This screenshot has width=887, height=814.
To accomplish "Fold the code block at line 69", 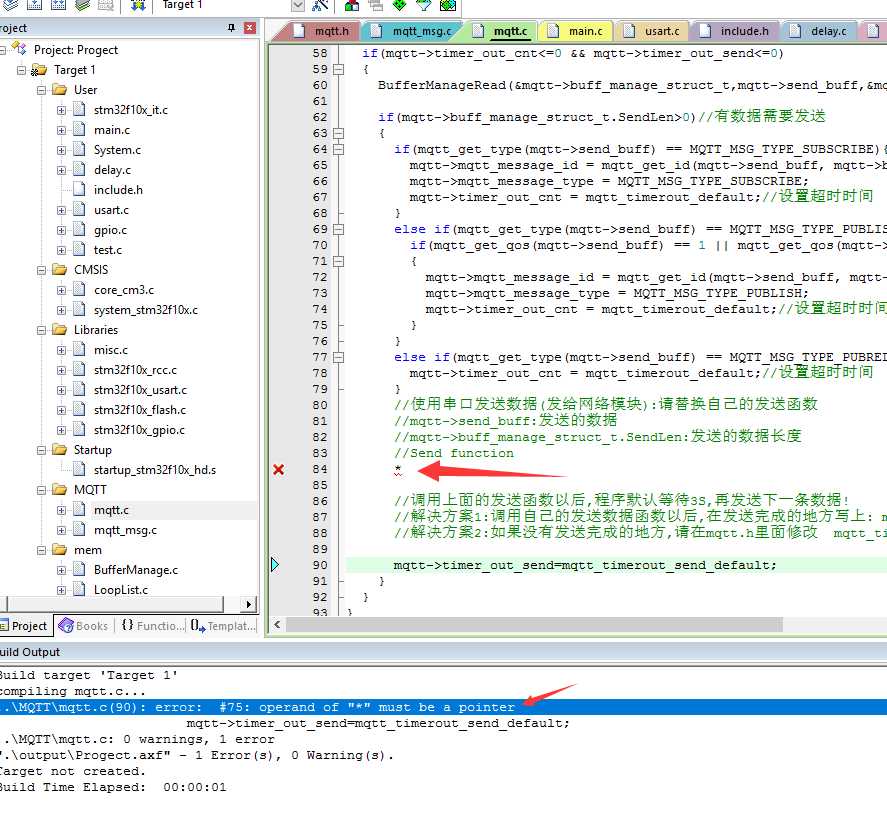I will point(338,229).
